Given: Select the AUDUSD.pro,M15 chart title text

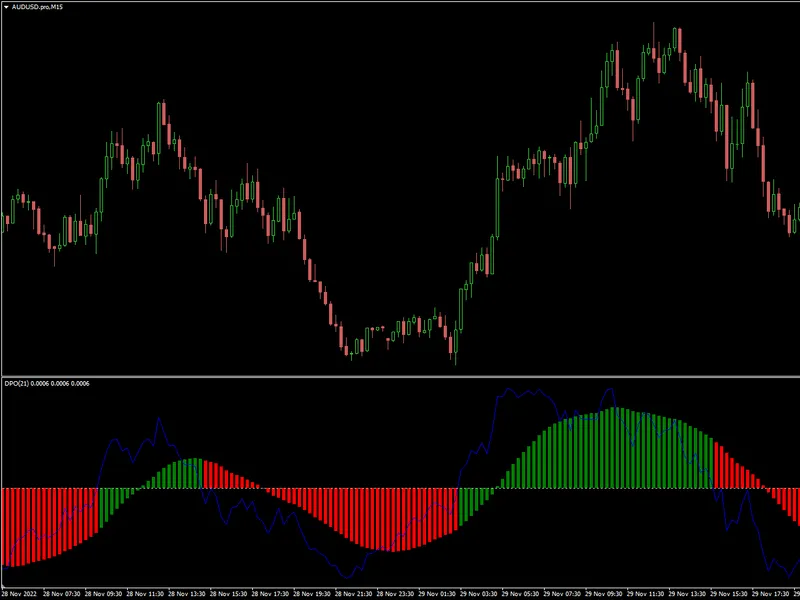Looking at the screenshot, I should tap(37, 7).
